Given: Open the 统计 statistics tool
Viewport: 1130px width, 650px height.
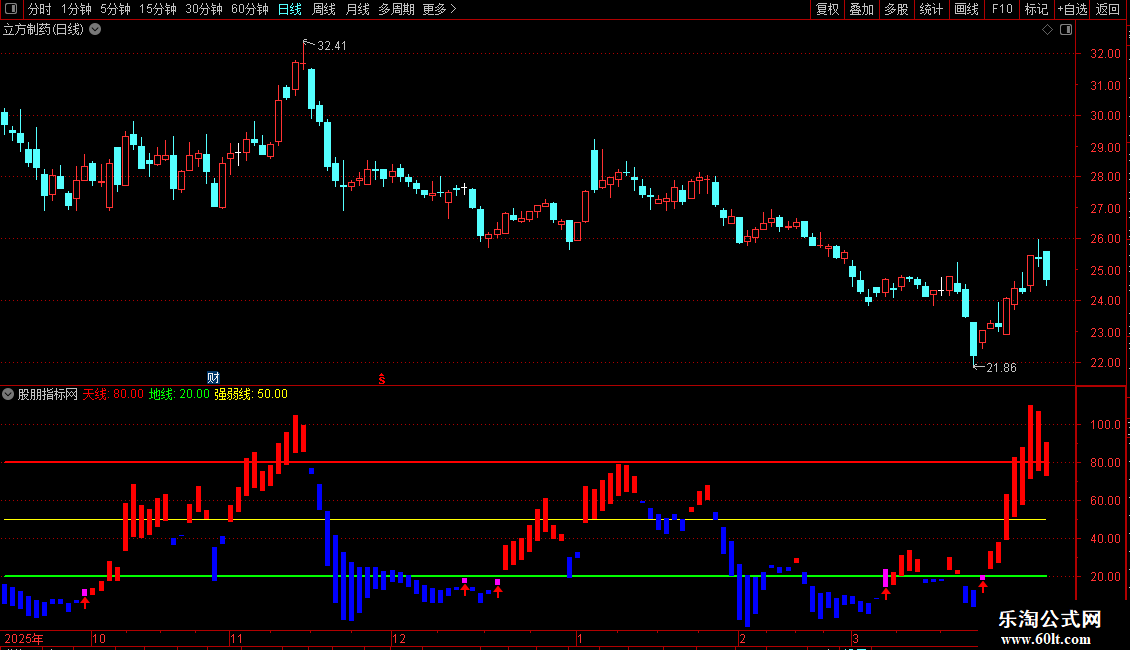Looking at the screenshot, I should pyautogui.click(x=930, y=9).
